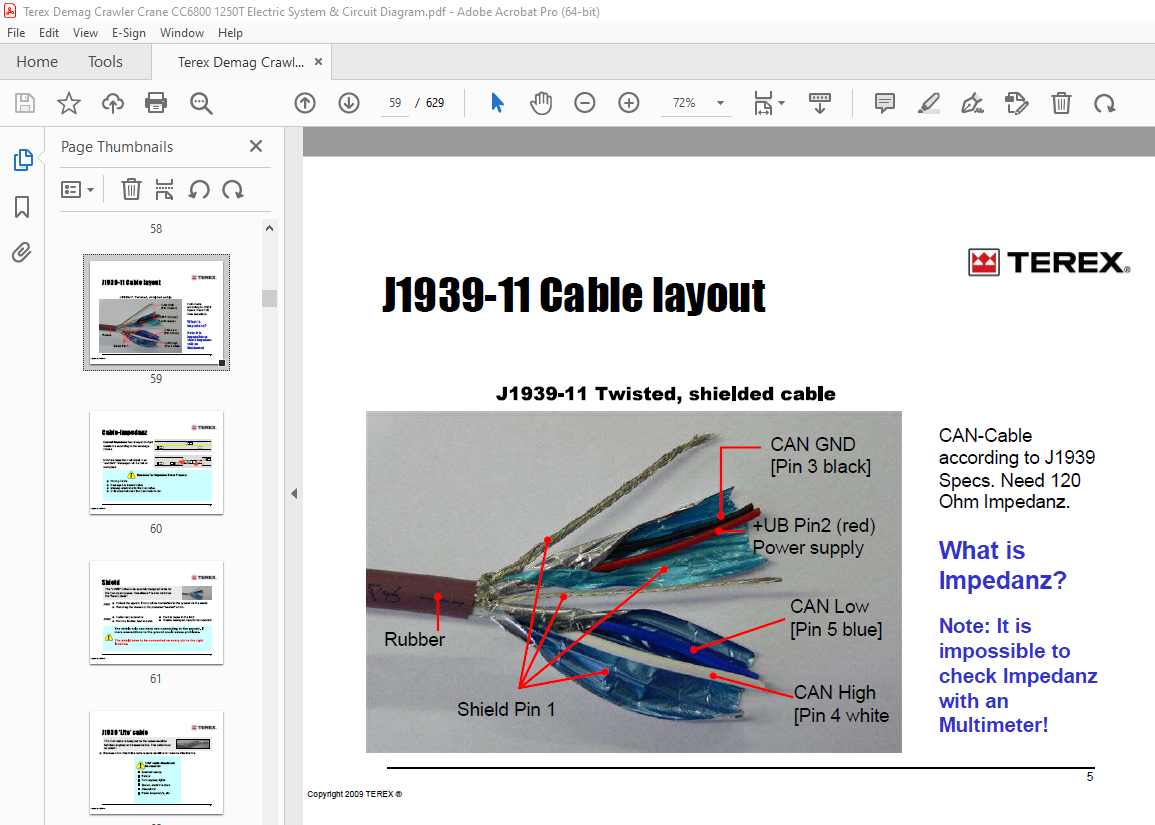This screenshot has width=1155, height=825.
Task: Open the View menu
Action: 85,32
